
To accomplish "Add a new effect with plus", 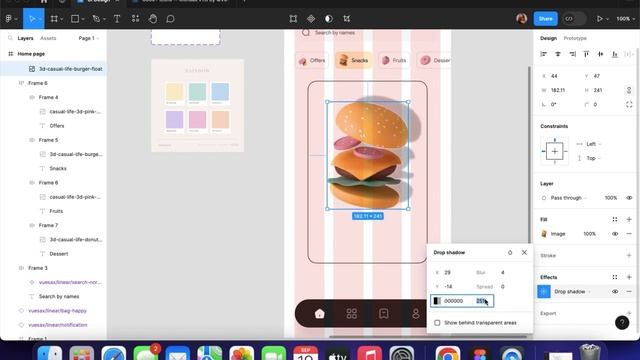I will click(629, 277).
